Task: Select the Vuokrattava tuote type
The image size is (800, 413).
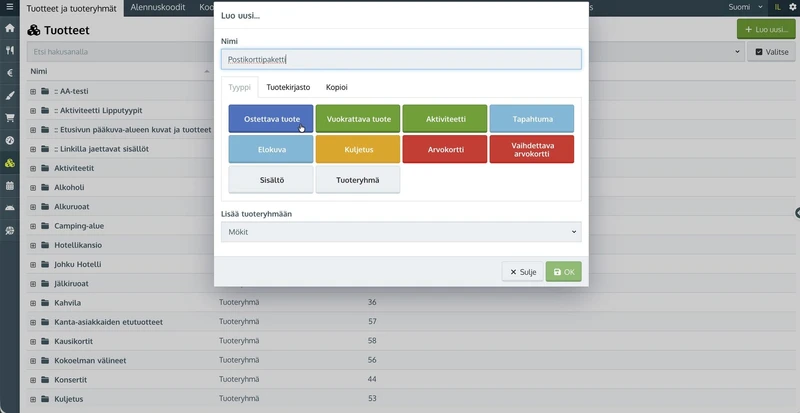Action: pyautogui.click(x=358, y=119)
